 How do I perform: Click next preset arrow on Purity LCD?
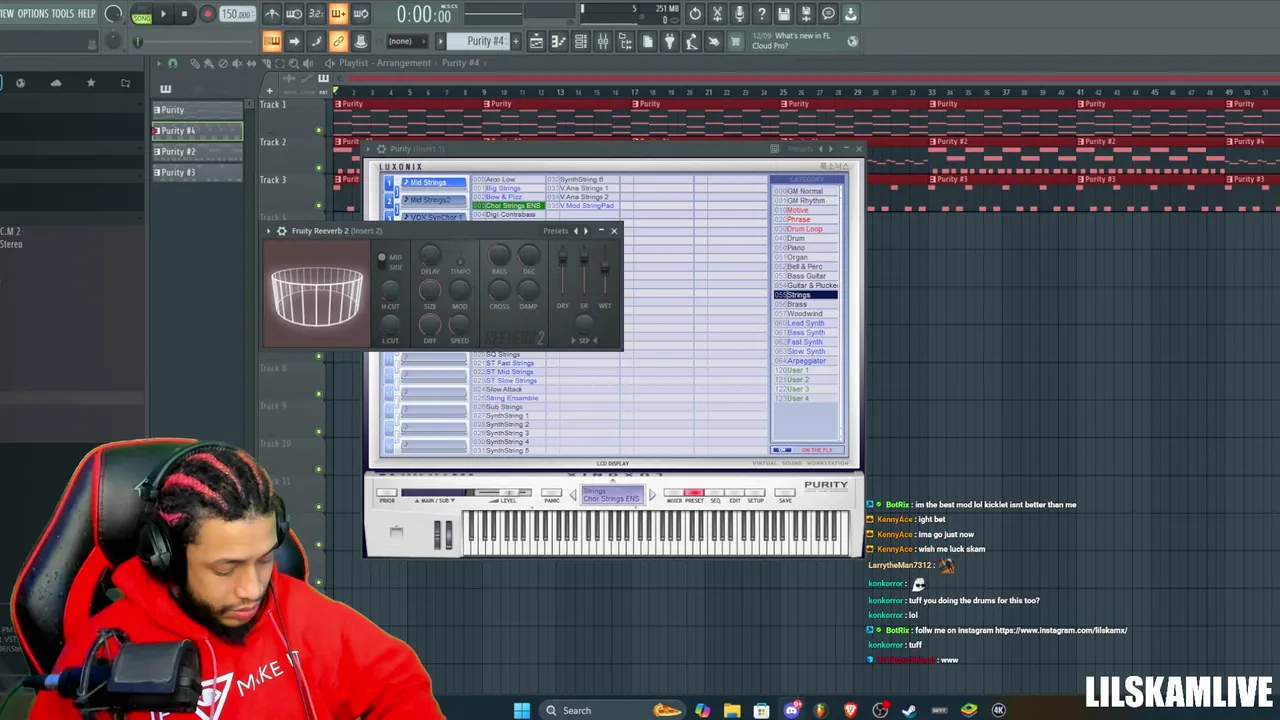pos(652,494)
